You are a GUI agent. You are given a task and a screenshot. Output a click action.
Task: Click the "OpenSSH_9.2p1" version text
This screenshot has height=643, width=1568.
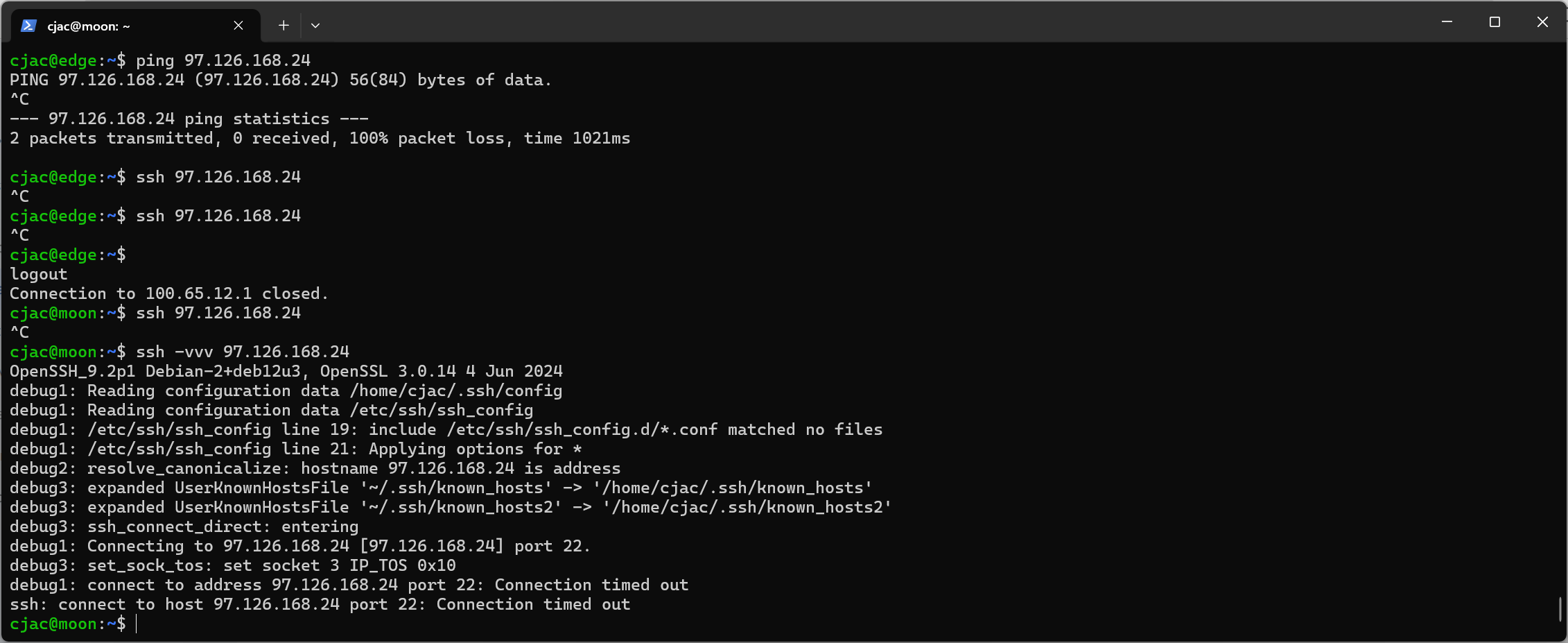(72, 371)
